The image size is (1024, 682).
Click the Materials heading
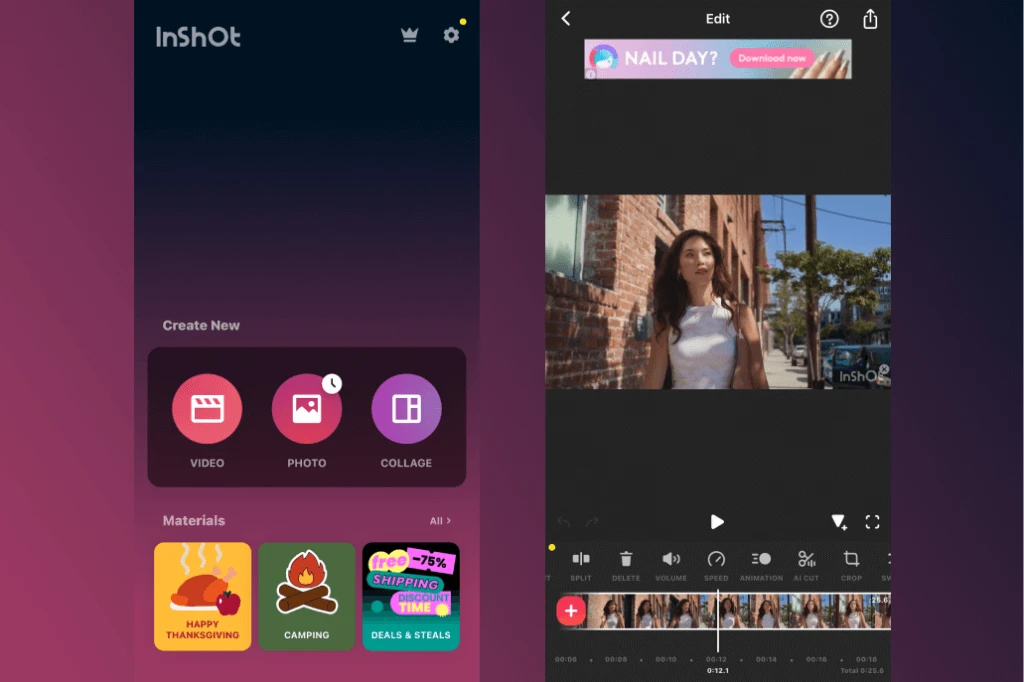194,521
